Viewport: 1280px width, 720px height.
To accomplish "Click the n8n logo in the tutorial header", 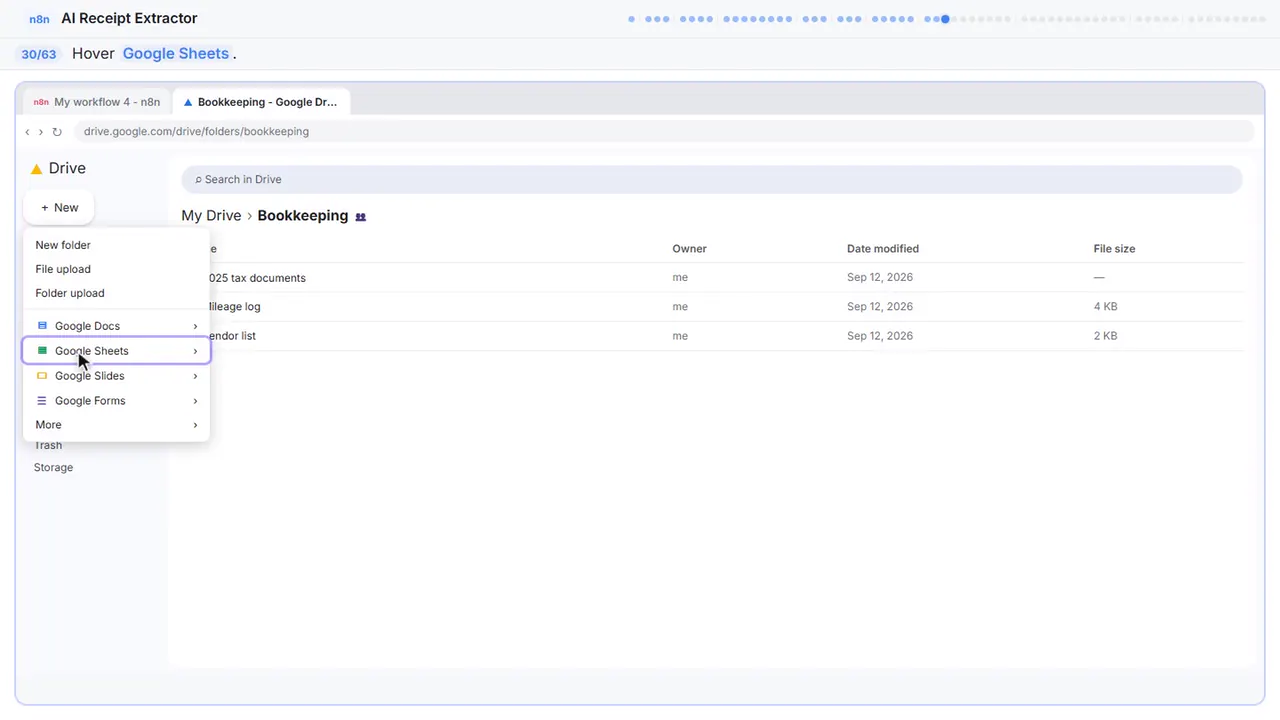I will (x=39, y=19).
